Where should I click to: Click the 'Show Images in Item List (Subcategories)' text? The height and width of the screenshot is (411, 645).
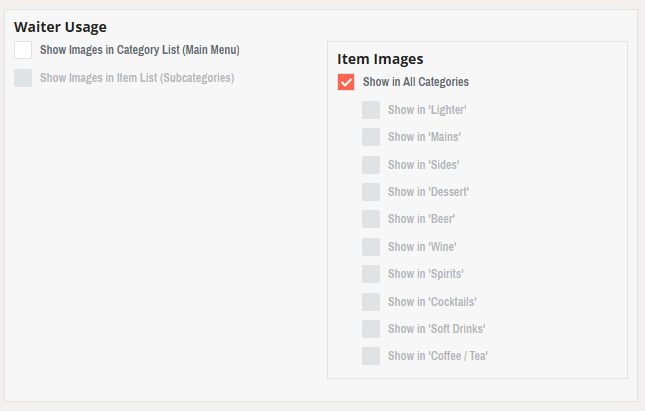point(137,78)
